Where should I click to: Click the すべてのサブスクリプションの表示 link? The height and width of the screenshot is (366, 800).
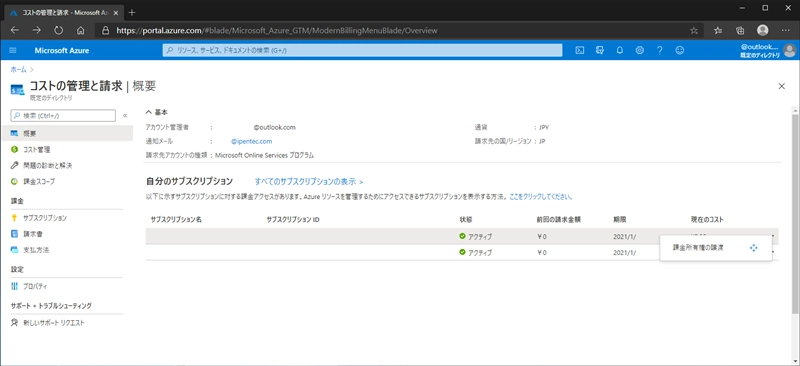point(309,181)
